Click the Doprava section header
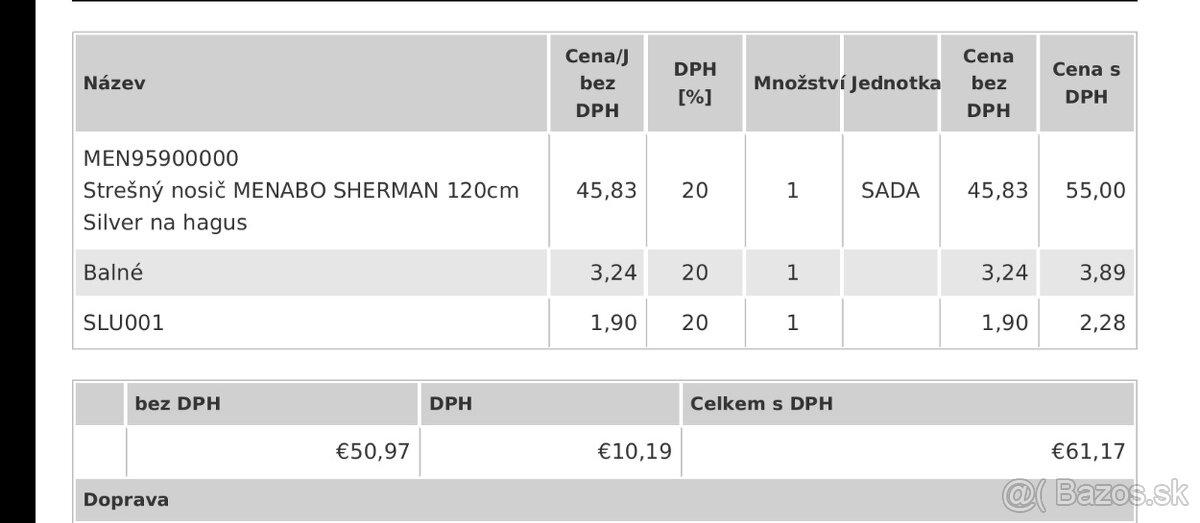This screenshot has width=1200, height=523. tap(126, 499)
